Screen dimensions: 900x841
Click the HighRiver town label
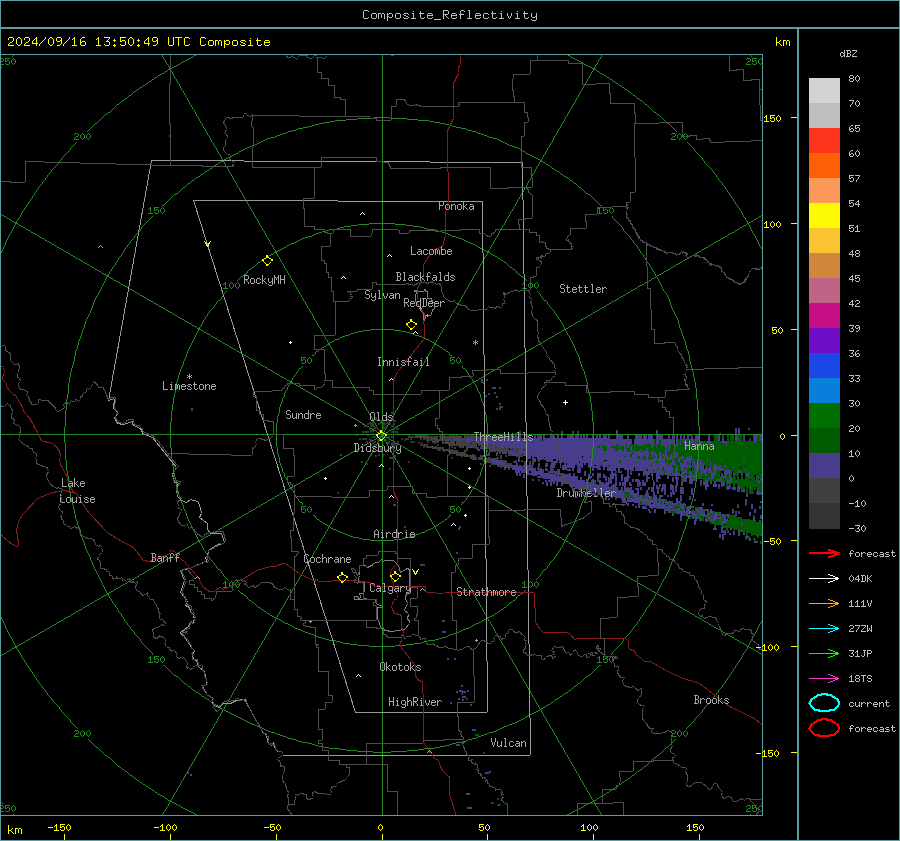click(x=415, y=702)
